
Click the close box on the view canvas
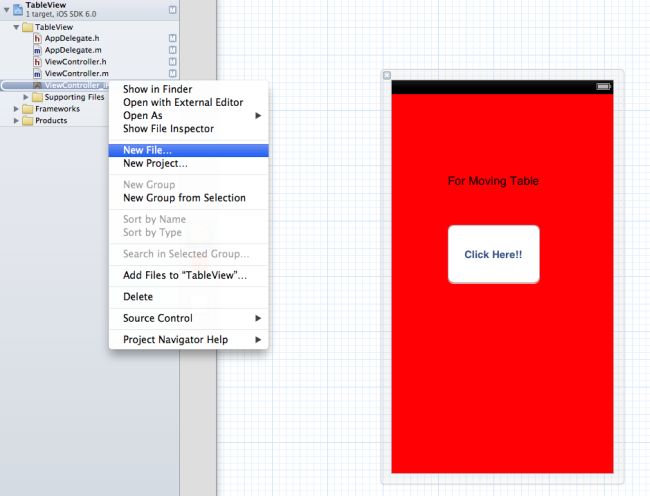coord(387,75)
